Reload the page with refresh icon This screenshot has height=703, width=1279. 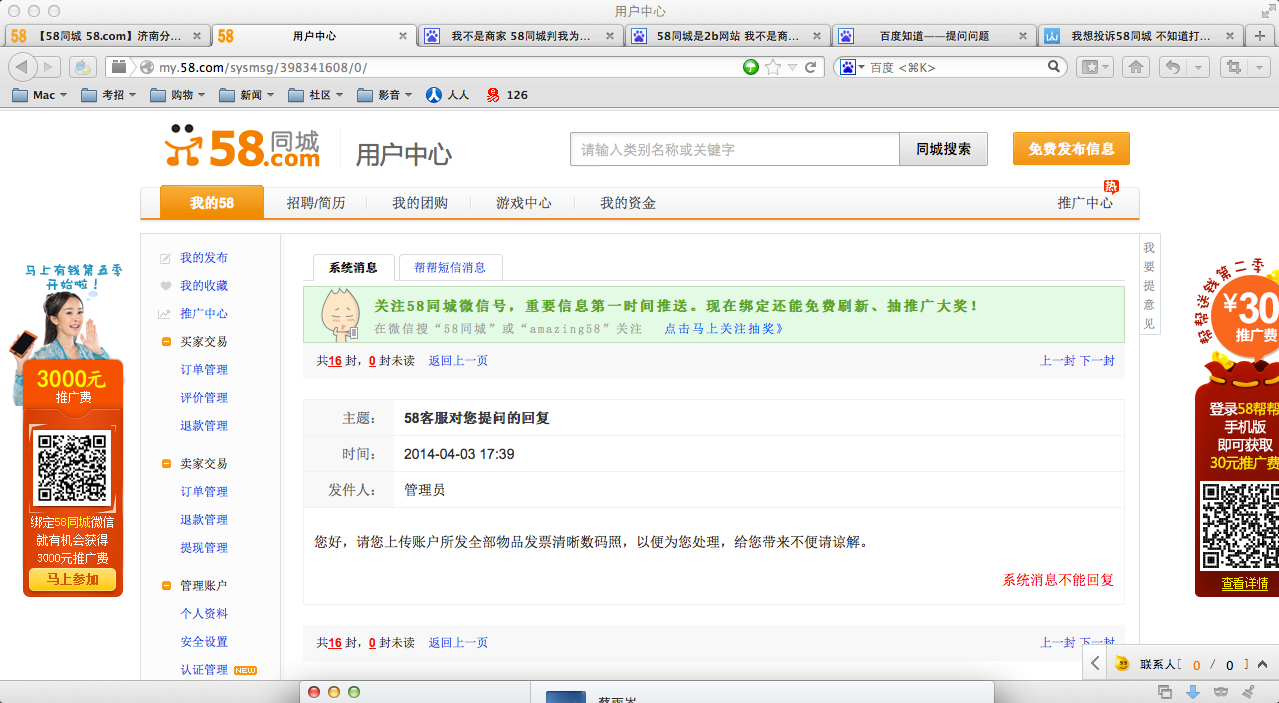coord(811,67)
